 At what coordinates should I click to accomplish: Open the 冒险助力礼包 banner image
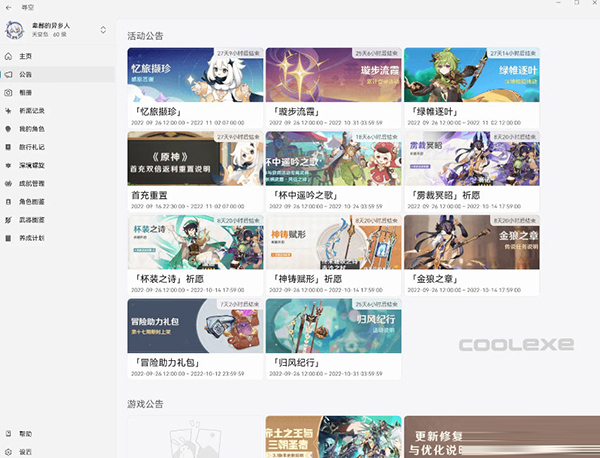point(195,326)
